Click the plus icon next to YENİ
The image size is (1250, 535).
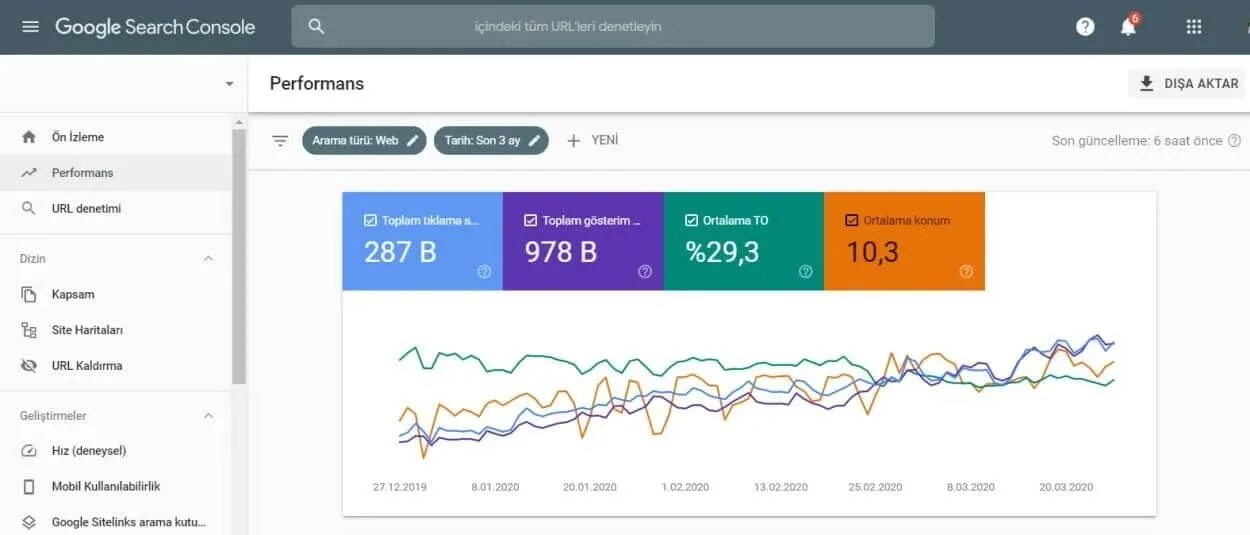[574, 141]
